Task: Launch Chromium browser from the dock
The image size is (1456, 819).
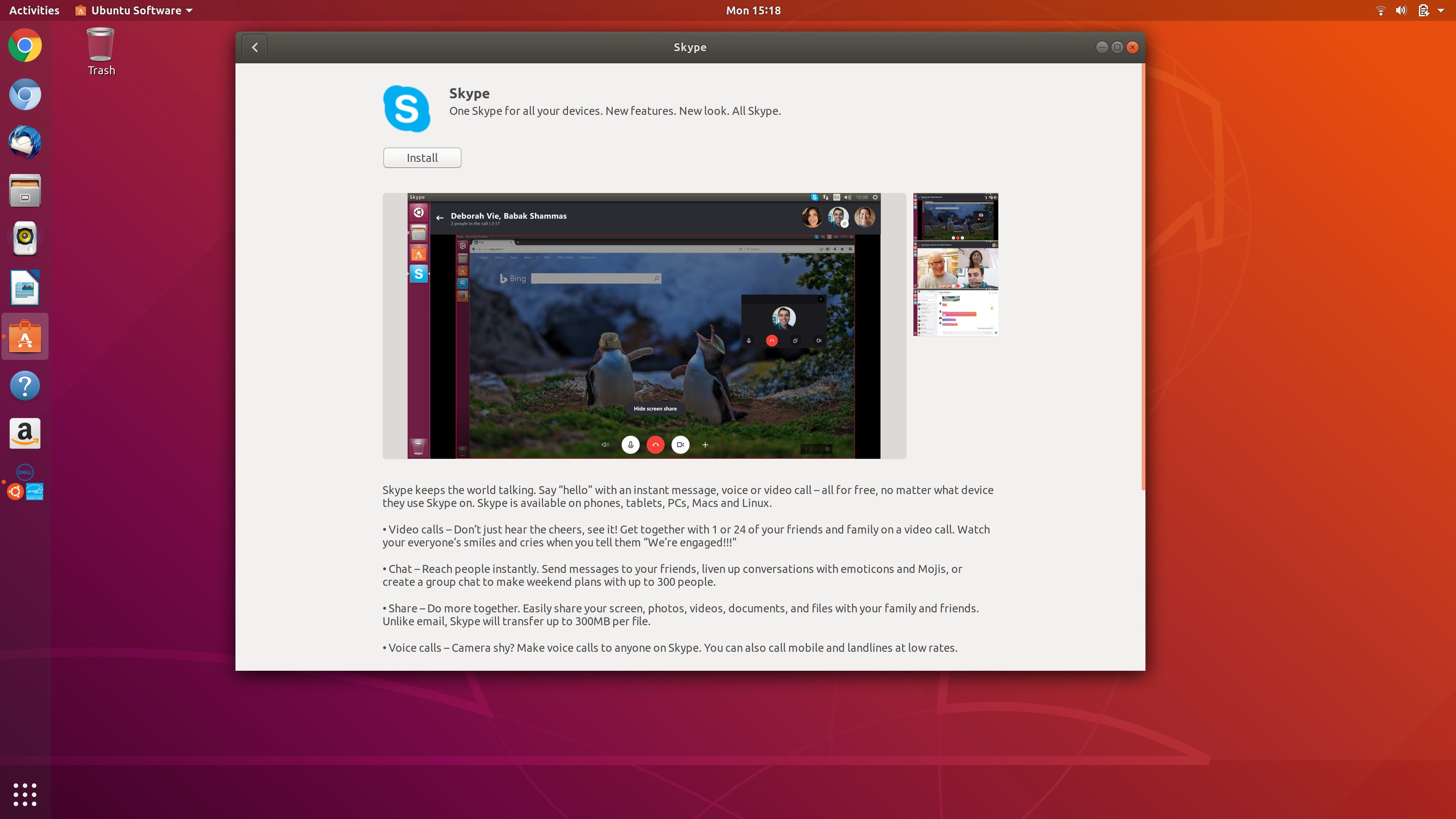Action: click(25, 94)
